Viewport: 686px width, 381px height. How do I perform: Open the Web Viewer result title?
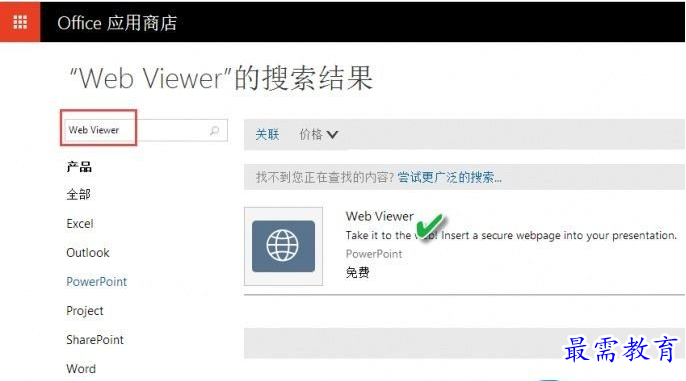[379, 216]
